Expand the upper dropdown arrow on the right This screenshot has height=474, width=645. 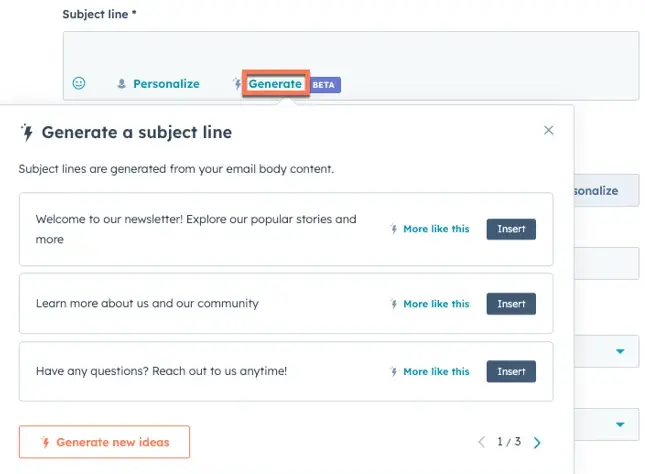620,351
